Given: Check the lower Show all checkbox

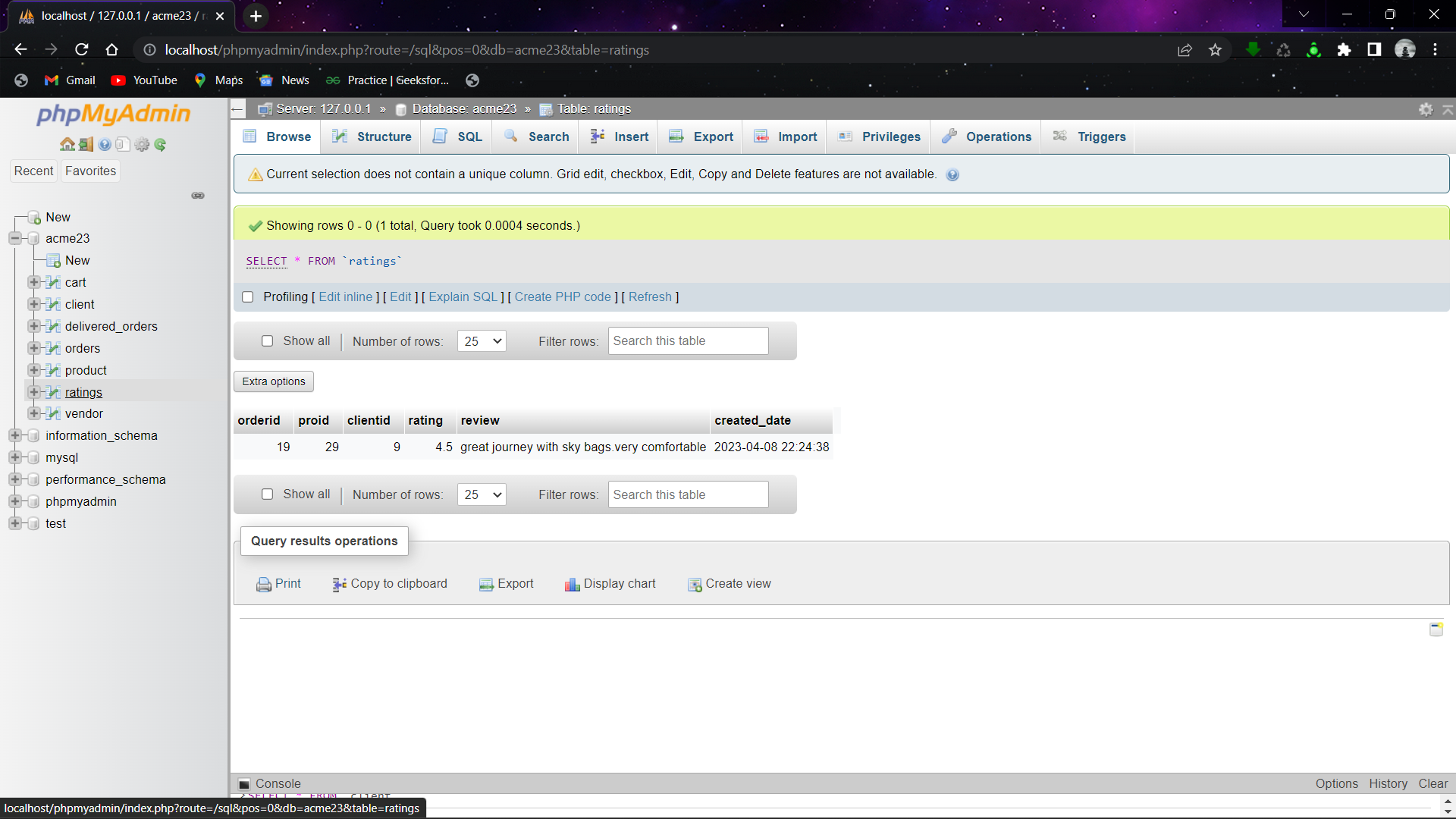Looking at the screenshot, I should pos(267,494).
